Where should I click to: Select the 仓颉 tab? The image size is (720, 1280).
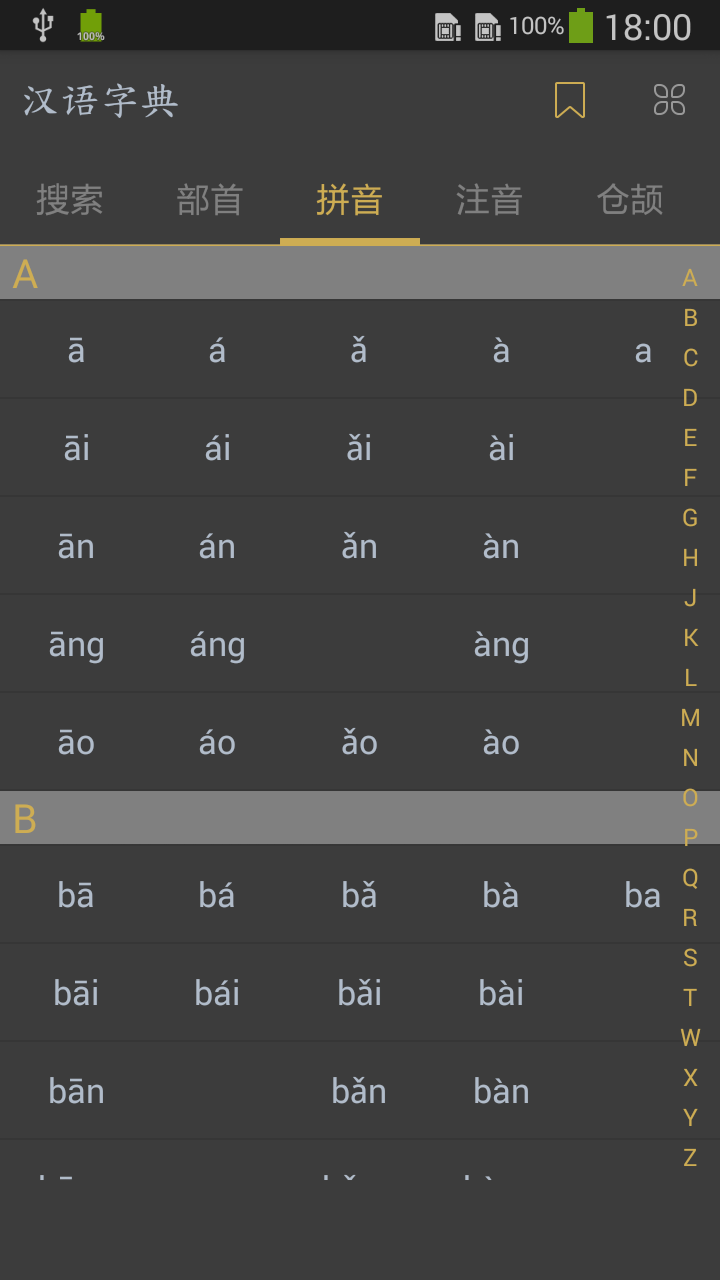(630, 200)
